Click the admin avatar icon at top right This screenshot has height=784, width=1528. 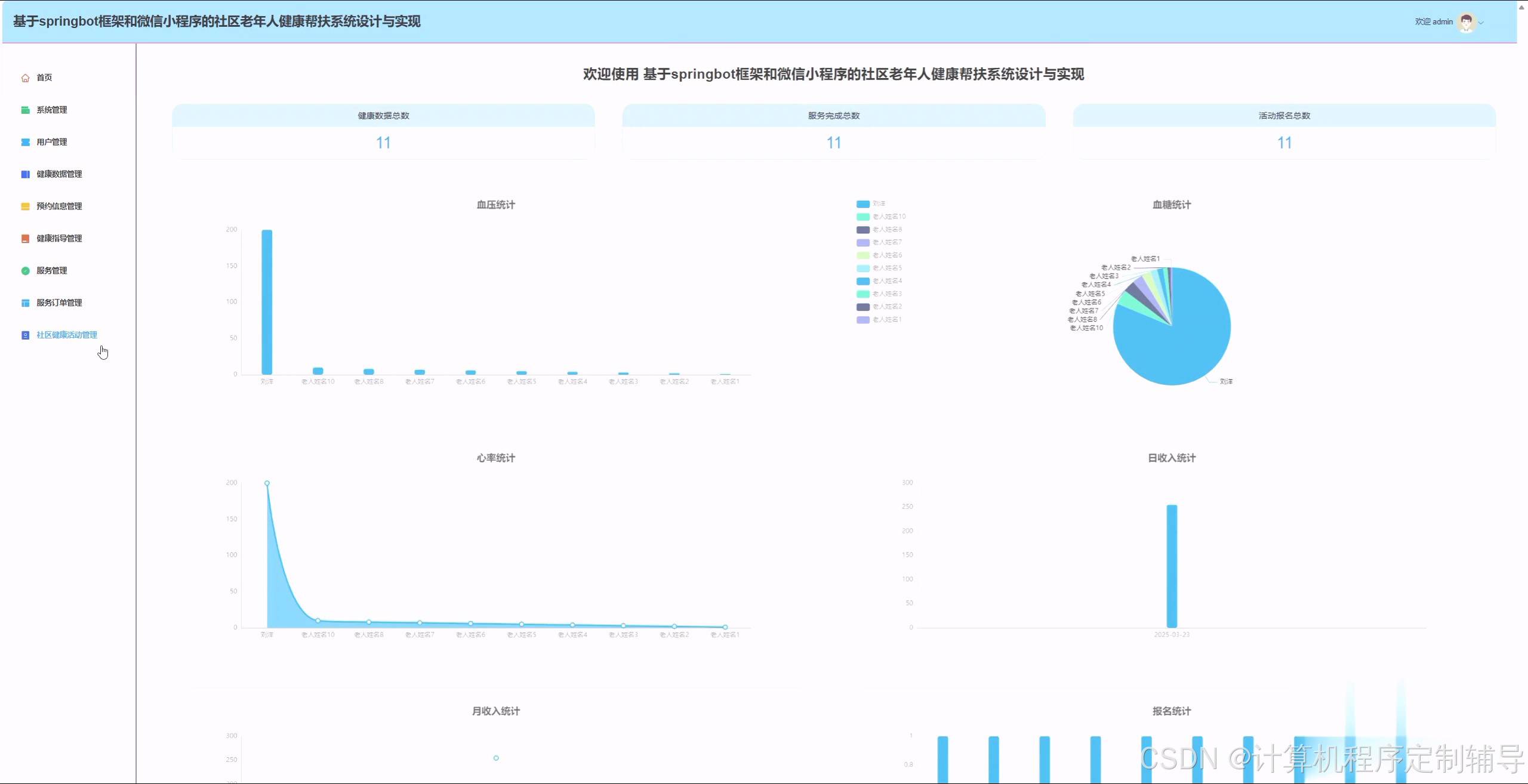pyautogui.click(x=1467, y=21)
